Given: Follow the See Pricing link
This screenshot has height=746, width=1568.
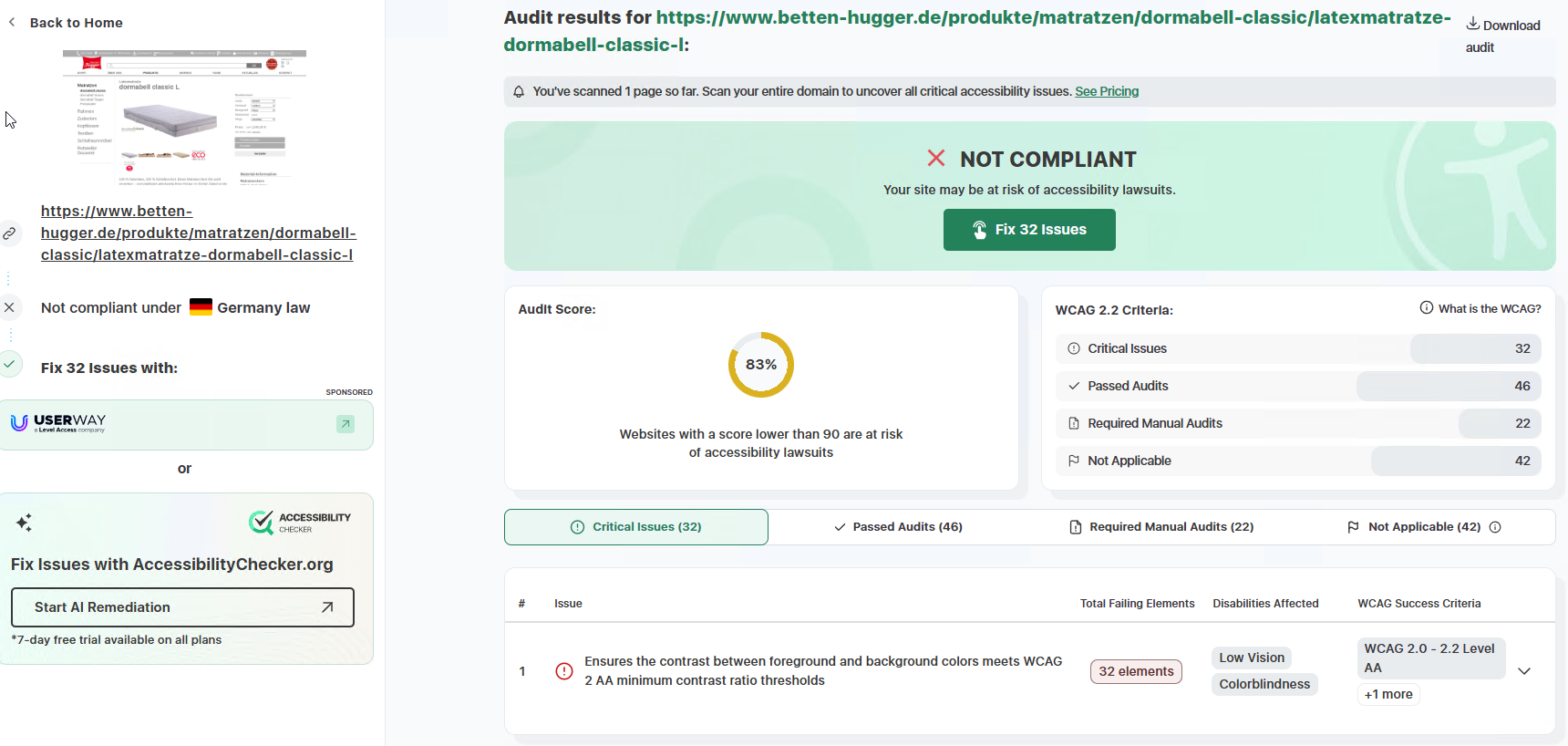Looking at the screenshot, I should pyautogui.click(x=1107, y=91).
